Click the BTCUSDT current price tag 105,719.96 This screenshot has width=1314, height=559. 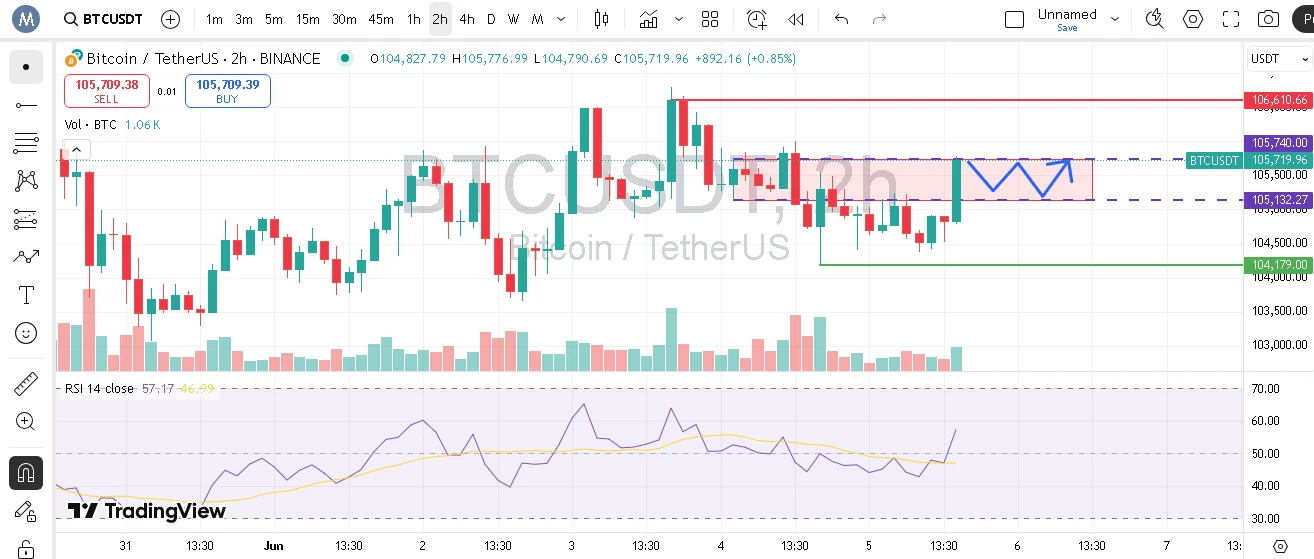click(1250, 160)
